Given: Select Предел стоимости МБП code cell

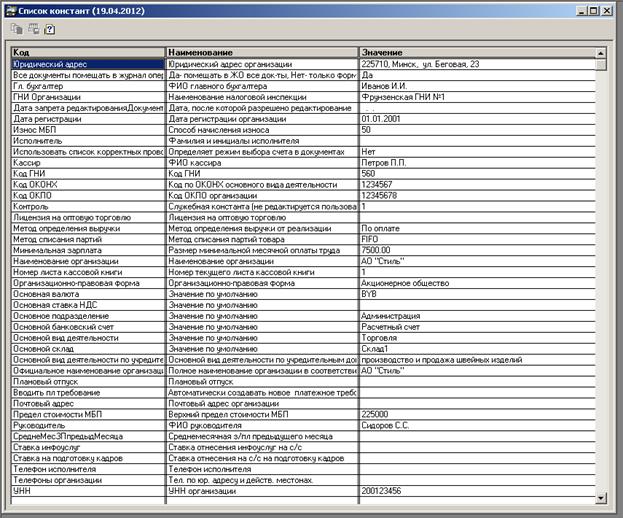Looking at the screenshot, I should coord(88,414).
